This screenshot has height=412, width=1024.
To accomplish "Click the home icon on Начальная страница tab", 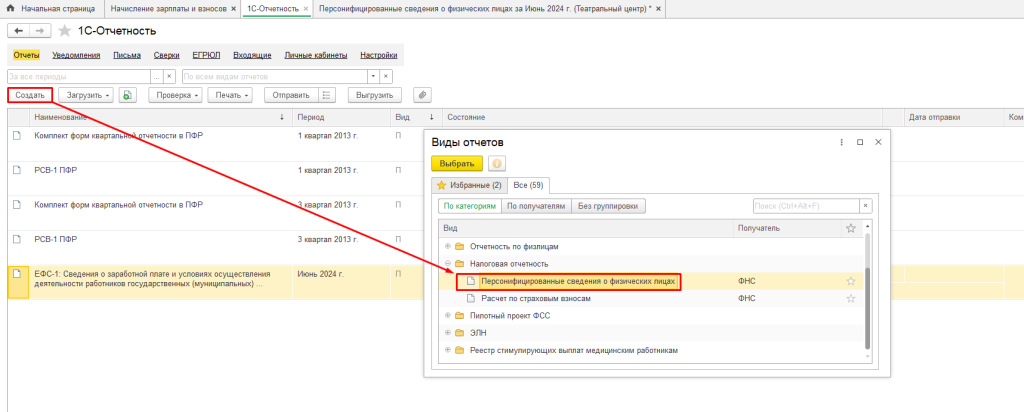I will coord(11,8).
